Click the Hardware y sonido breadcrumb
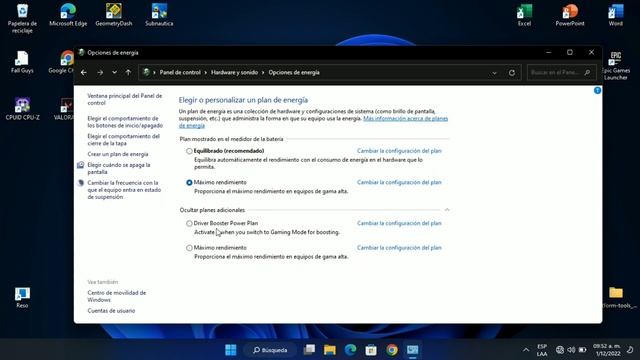 click(x=234, y=73)
